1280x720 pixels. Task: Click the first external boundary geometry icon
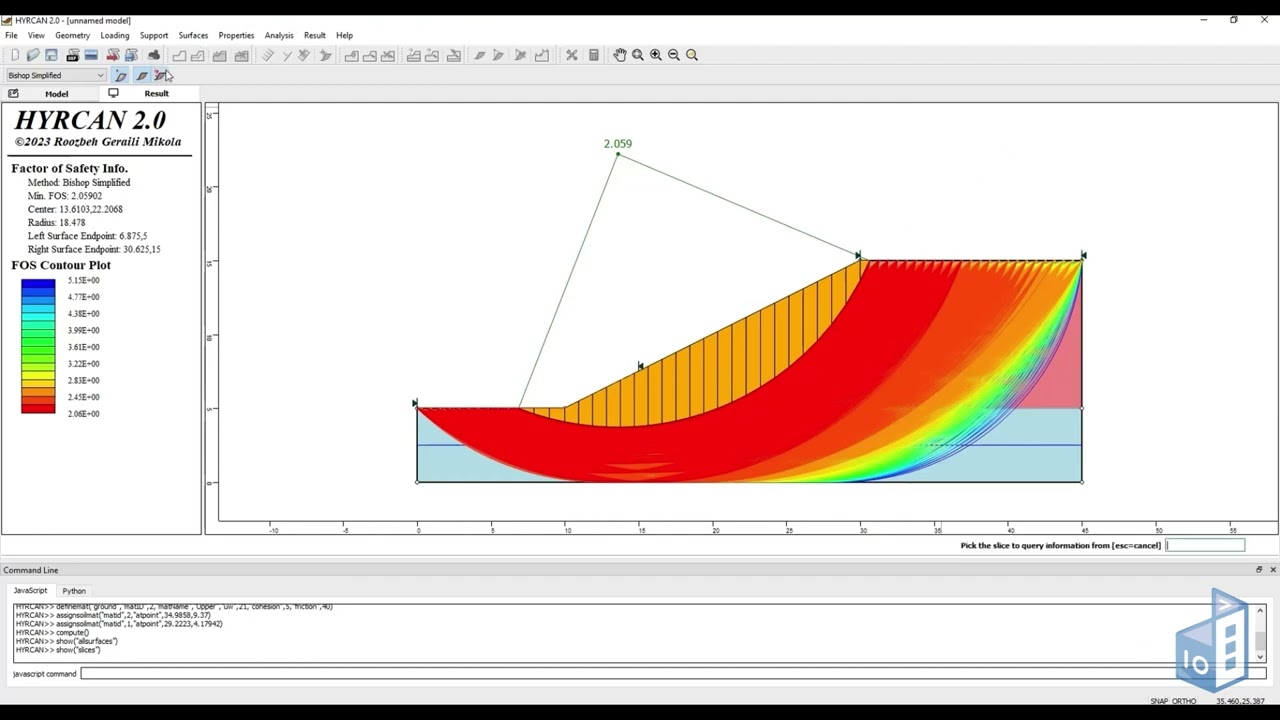[179, 55]
